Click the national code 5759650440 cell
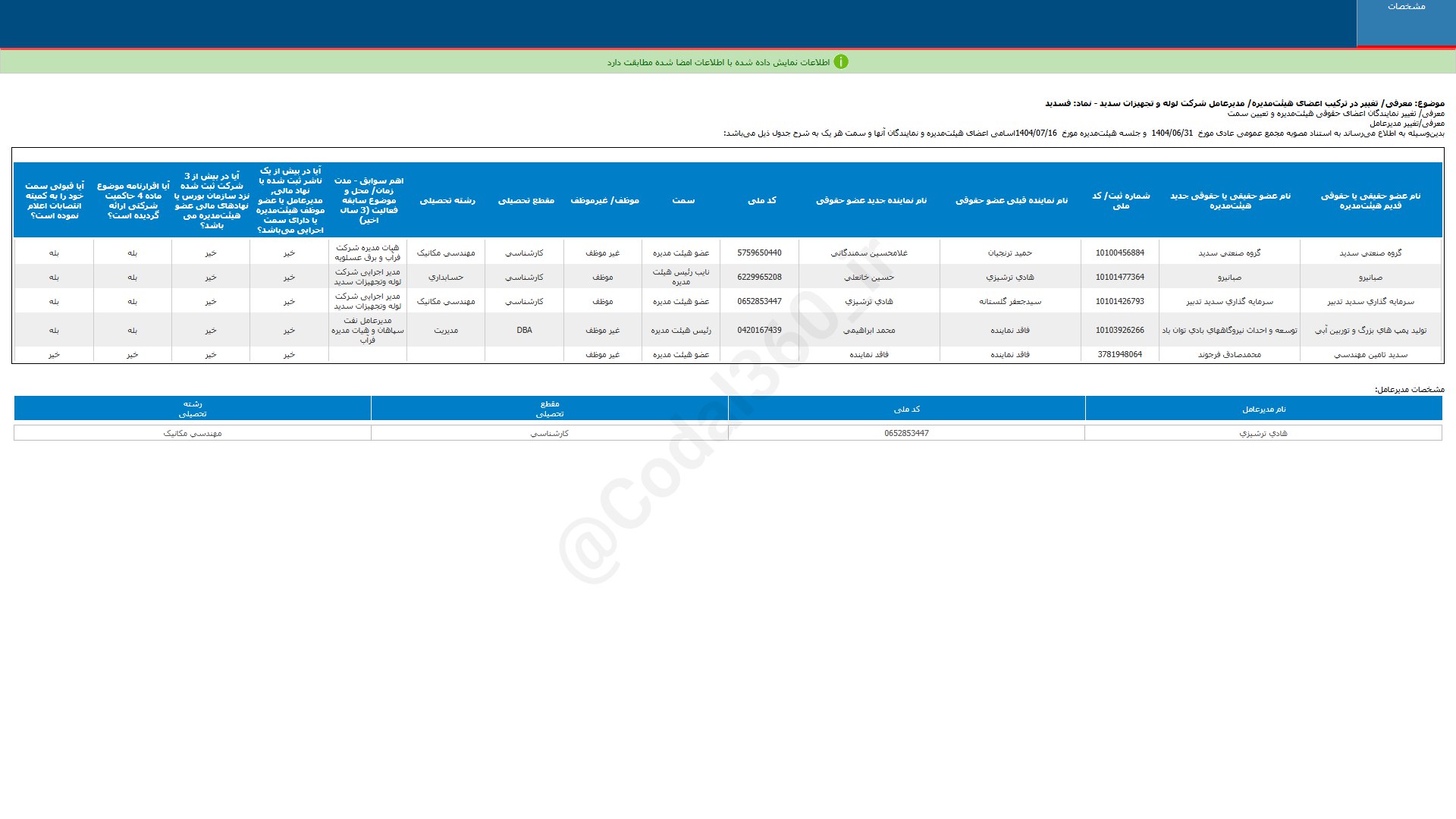Viewport: 1456px width, 819px height. (759, 253)
